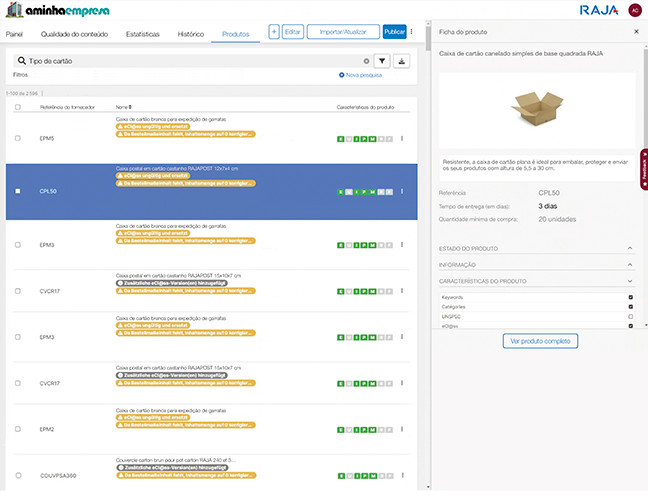Viewport: 648px width, 500px height.
Task: Click the EPM5 reference cell
Action: tap(47, 138)
